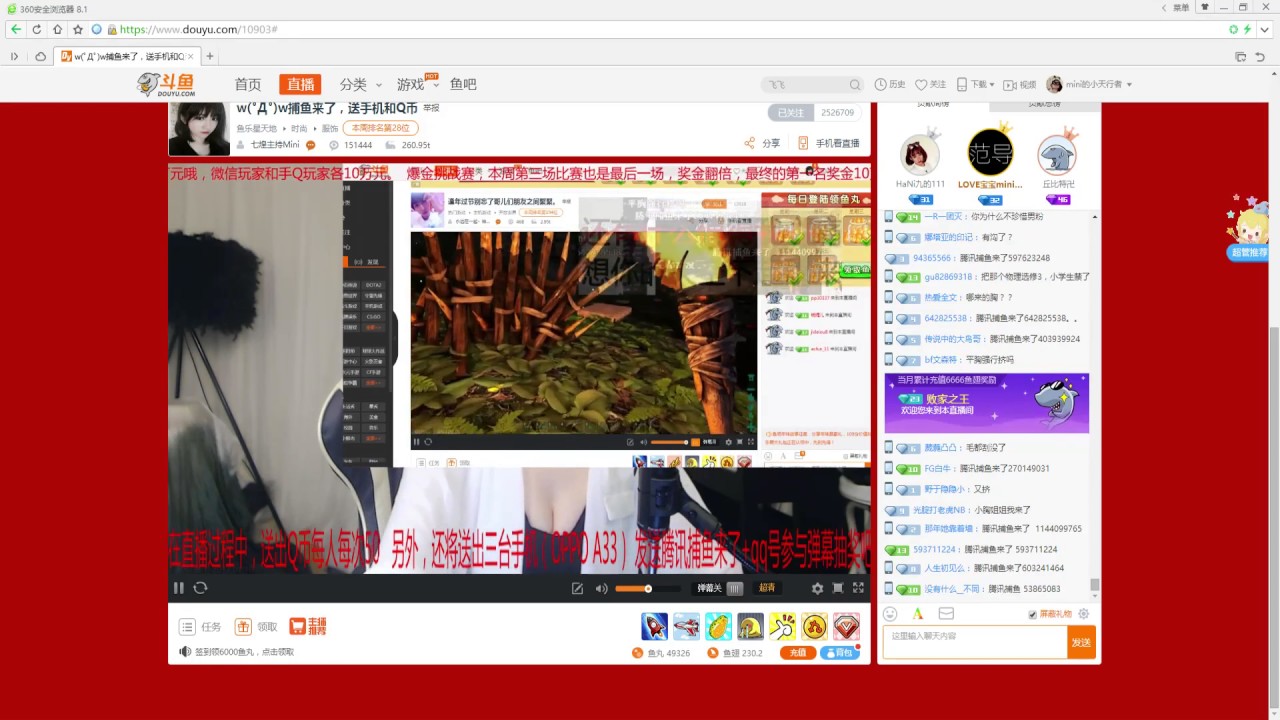The height and width of the screenshot is (720, 1280).
Task: Open the 超清 quality selector
Action: point(767,588)
